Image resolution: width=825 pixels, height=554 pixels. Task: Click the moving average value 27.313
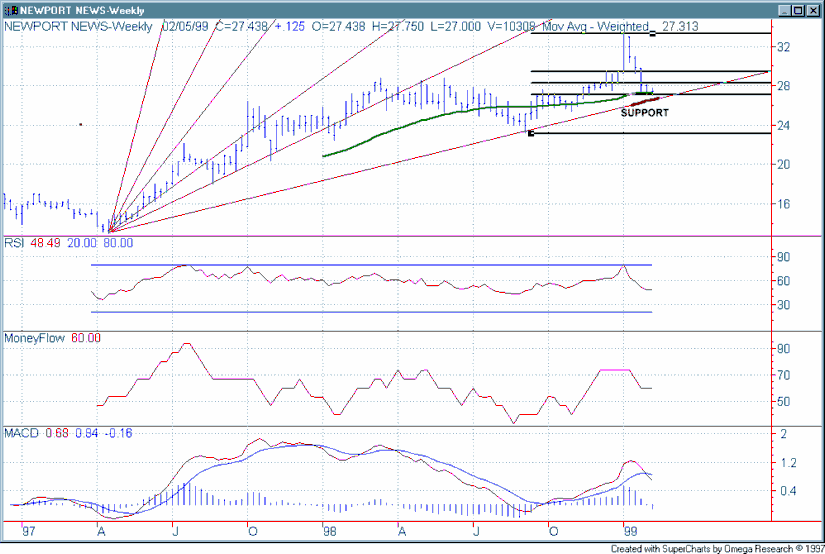point(680,26)
